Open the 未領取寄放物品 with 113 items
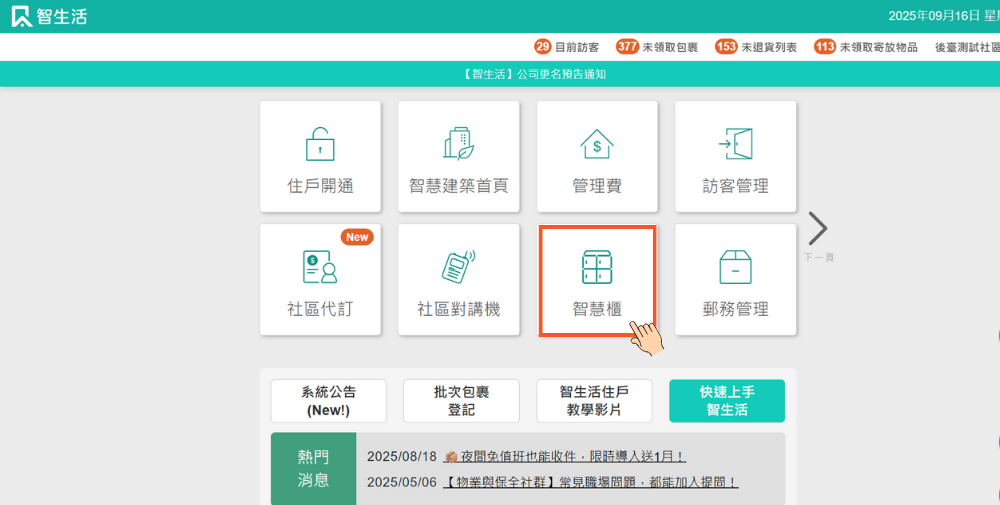 pos(866,47)
